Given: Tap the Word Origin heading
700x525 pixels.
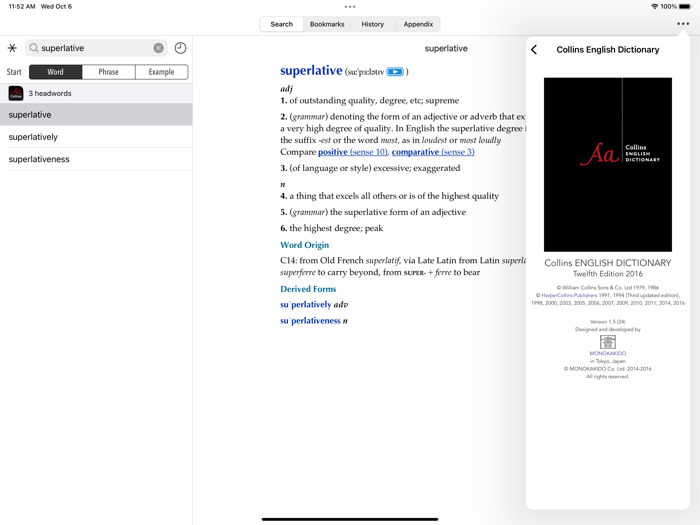Looking at the screenshot, I should point(304,245).
